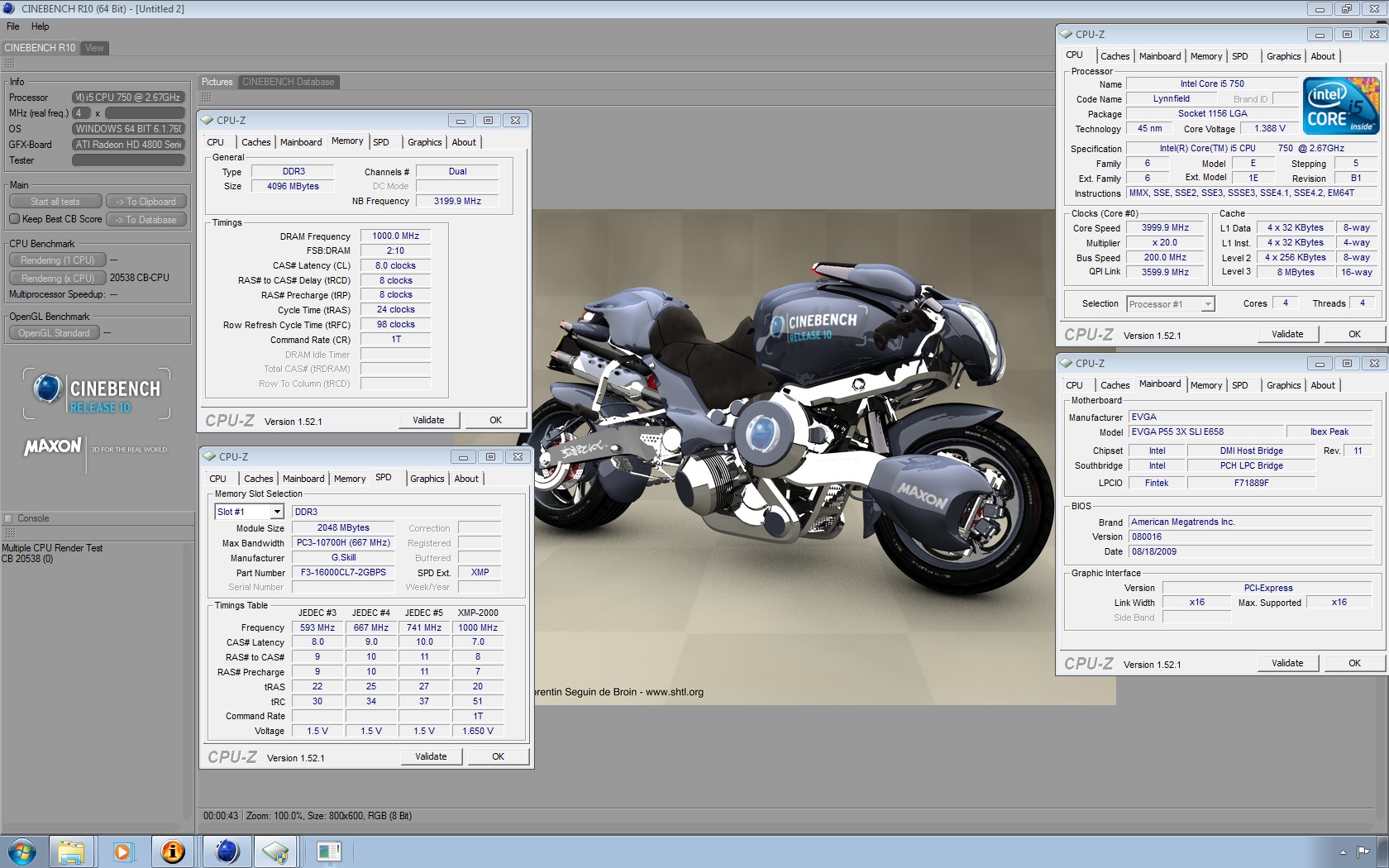Open the green panel app in the taskbar
This screenshot has height=868, width=1389.
329,851
